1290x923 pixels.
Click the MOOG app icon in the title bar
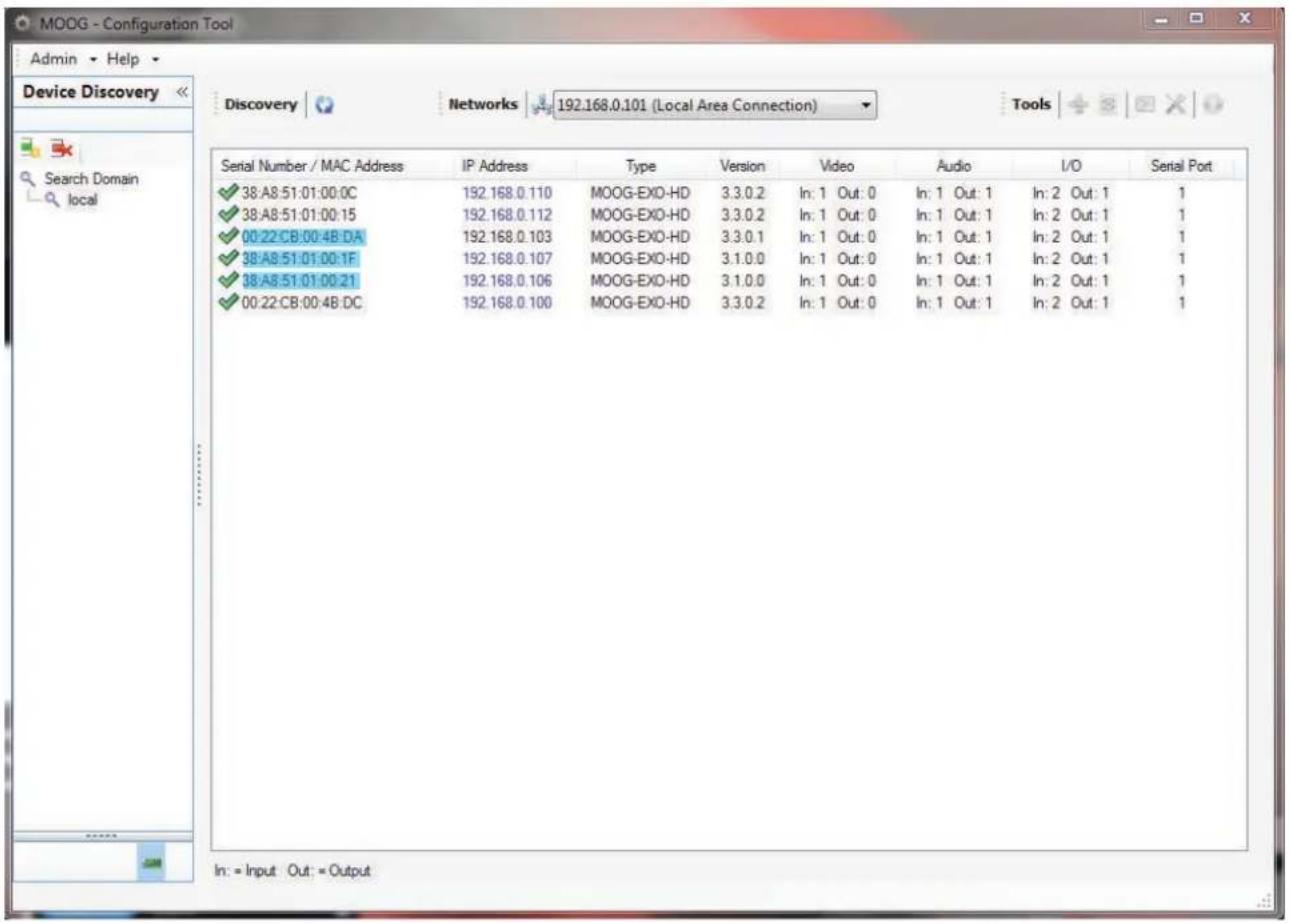tap(24, 23)
